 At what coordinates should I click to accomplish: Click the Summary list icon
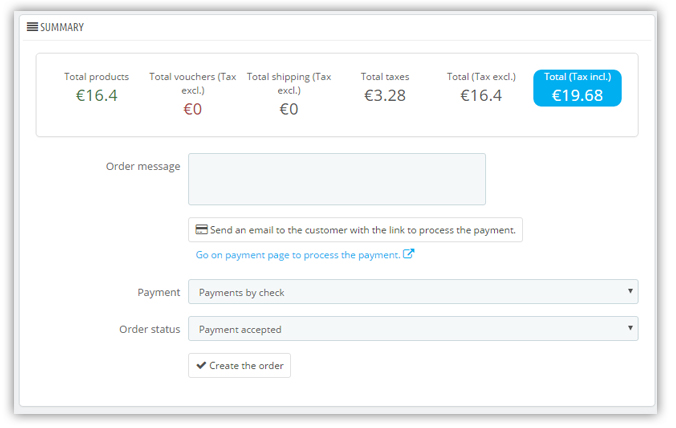[32, 27]
